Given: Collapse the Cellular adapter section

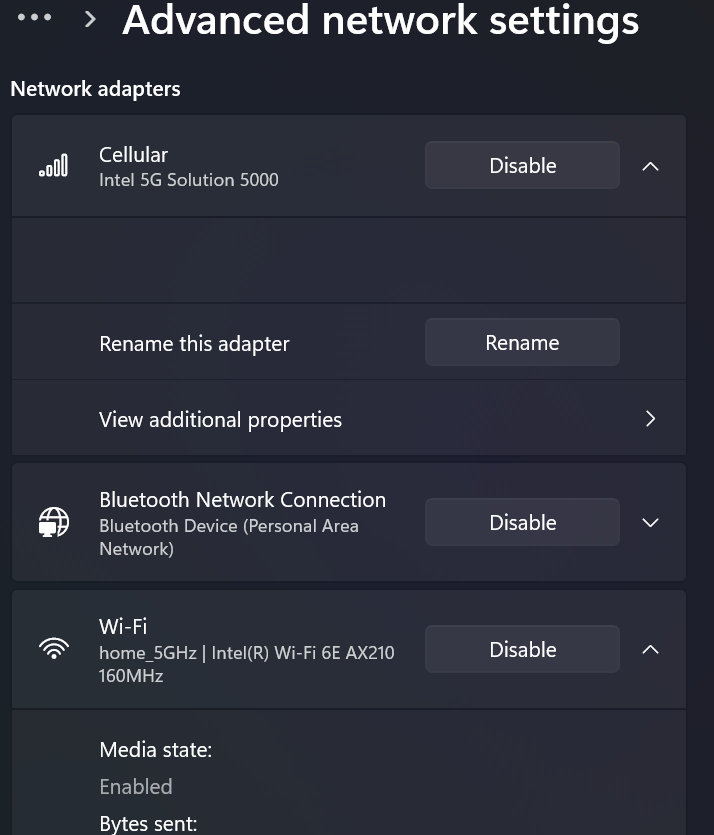Looking at the screenshot, I should click(650, 166).
